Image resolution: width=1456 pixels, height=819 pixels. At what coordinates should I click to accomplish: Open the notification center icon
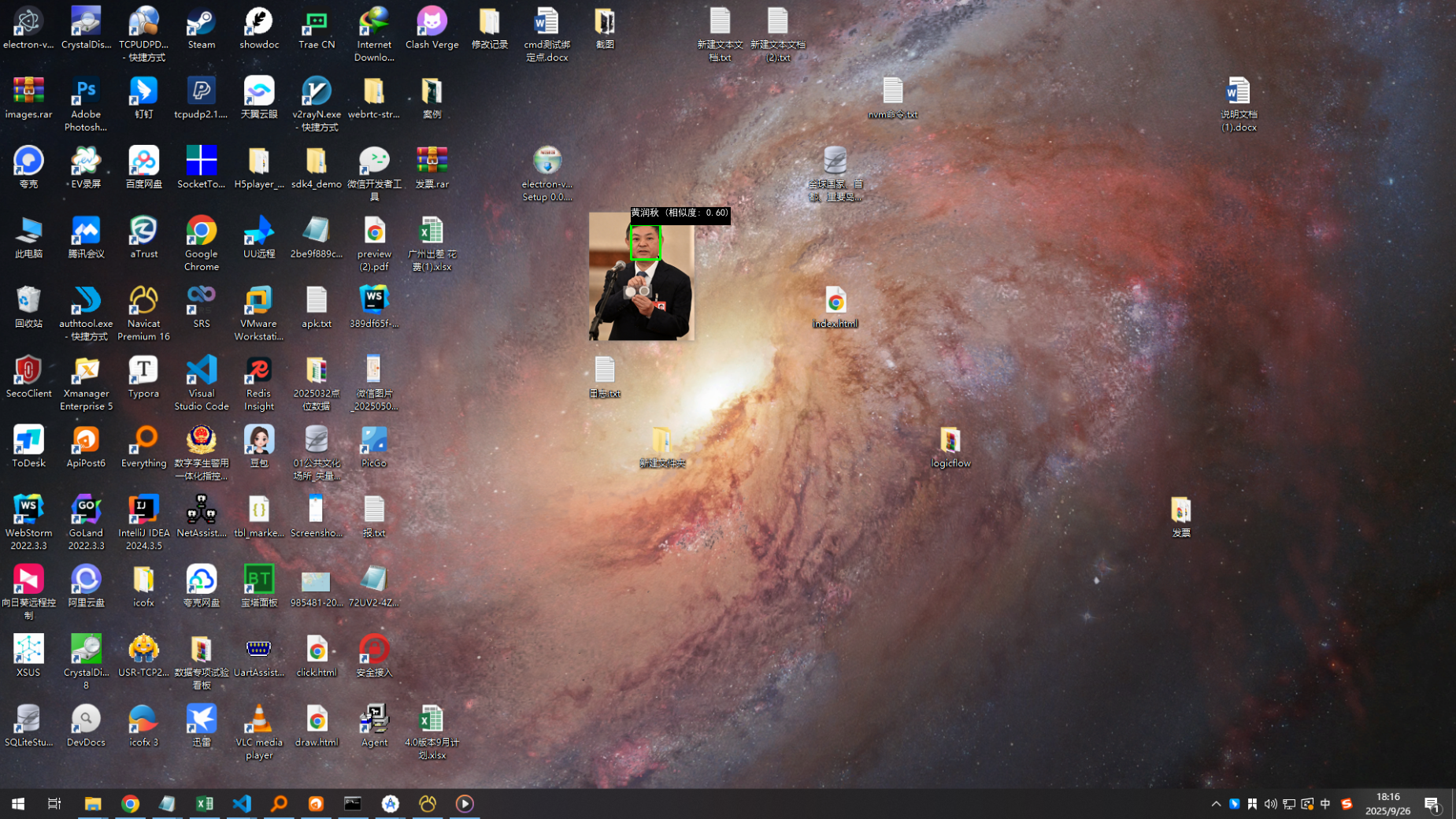(1432, 803)
